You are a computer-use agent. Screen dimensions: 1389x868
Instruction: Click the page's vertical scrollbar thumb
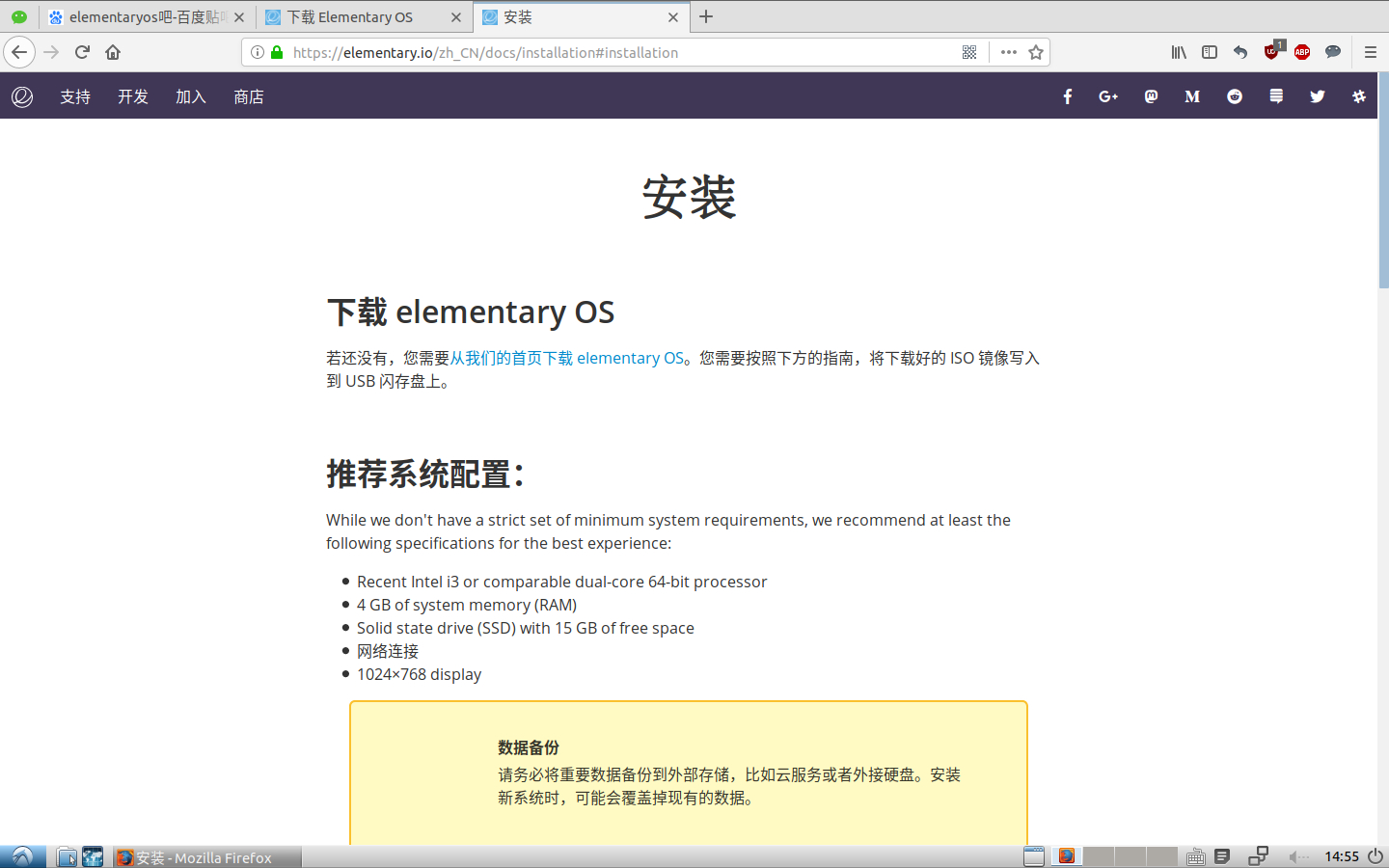coord(1383,180)
